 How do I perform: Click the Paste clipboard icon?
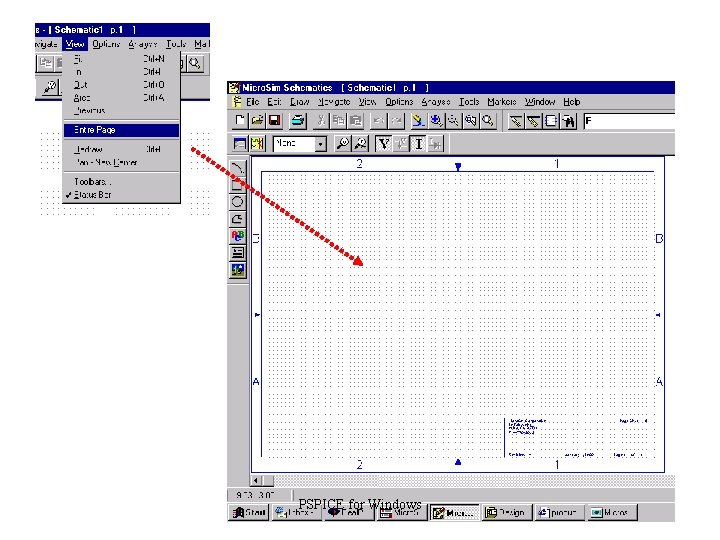356,121
